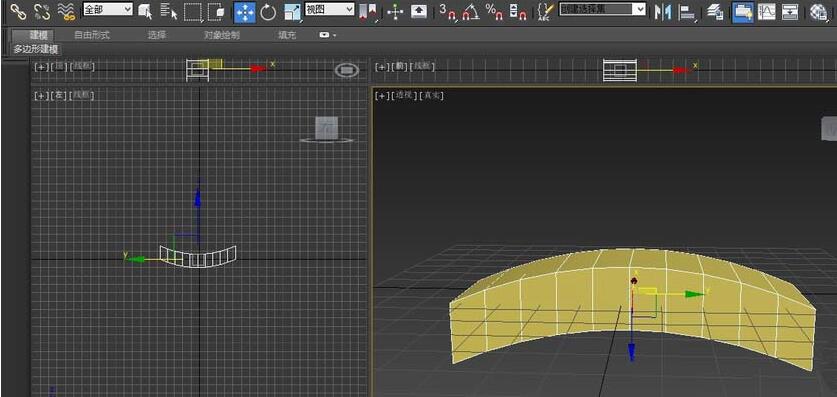Activate the Select and Rotate tool
The height and width of the screenshot is (397, 837).
coord(268,12)
